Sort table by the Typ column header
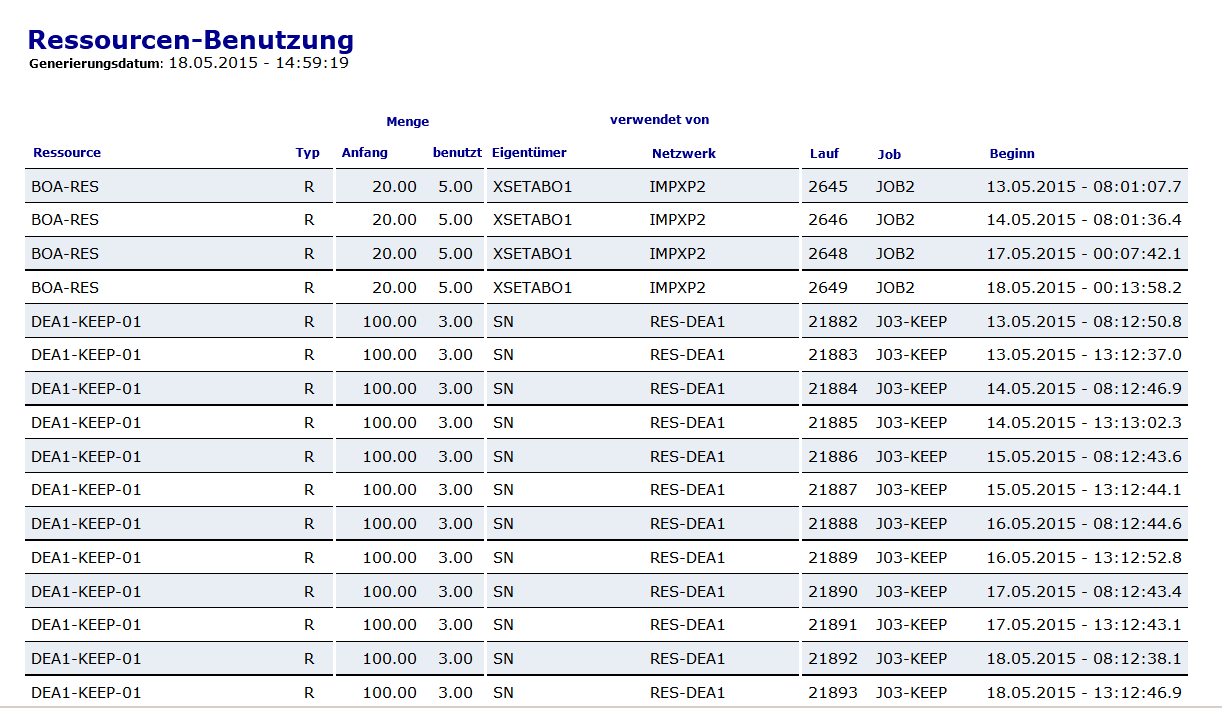1222x708 pixels. pos(308,153)
